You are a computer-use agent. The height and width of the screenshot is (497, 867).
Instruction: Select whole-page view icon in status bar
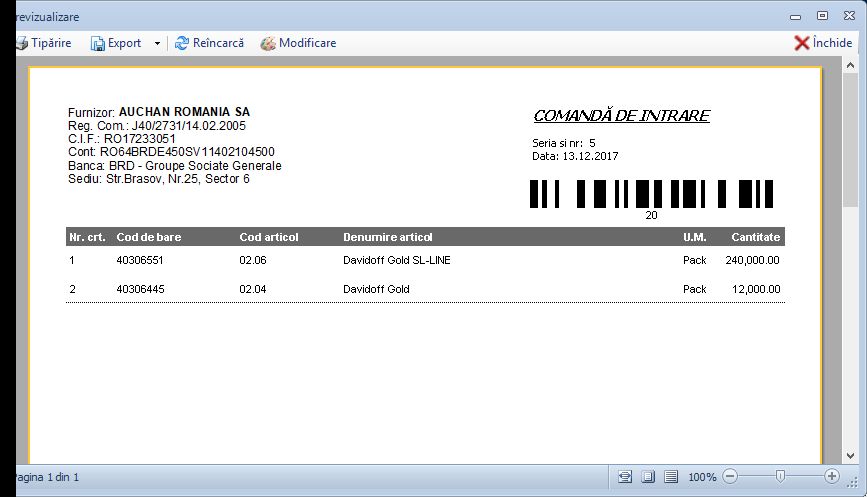click(x=648, y=477)
